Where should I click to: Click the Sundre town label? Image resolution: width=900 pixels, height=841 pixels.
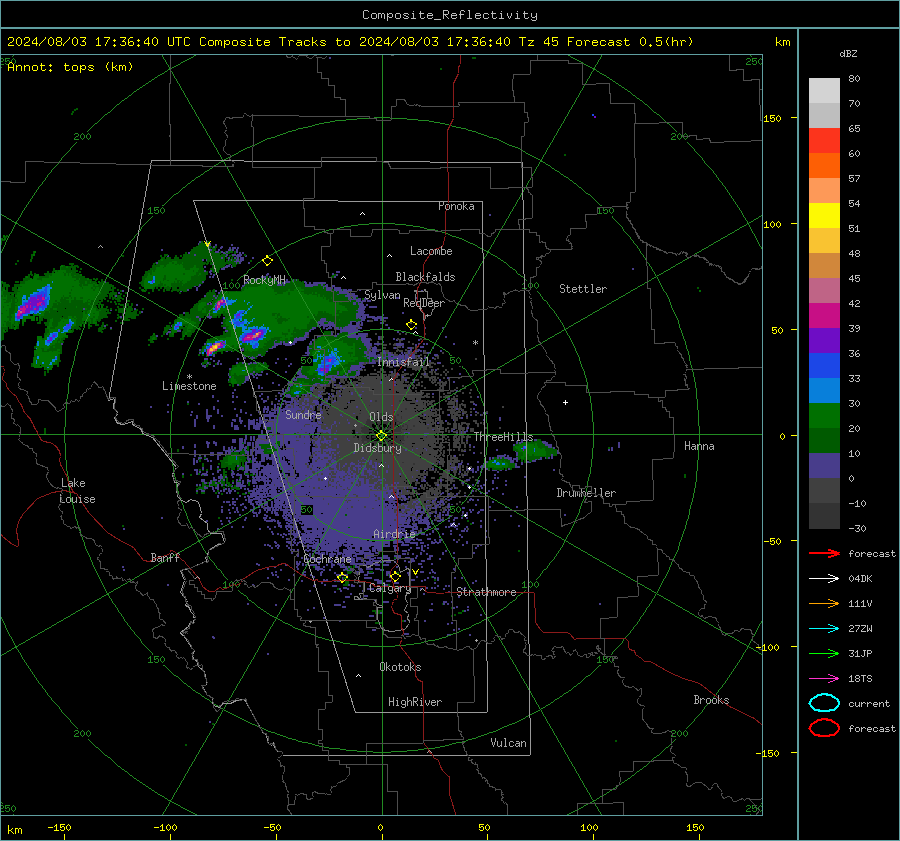pos(303,415)
